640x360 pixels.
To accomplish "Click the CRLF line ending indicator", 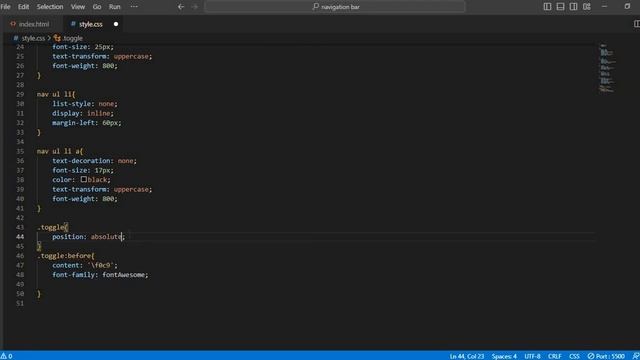I will [x=555, y=356].
